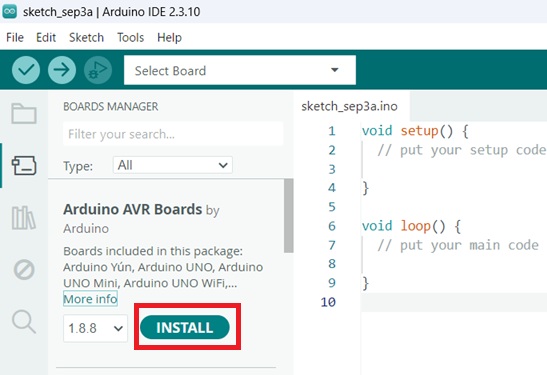Viewport: 547px width, 375px height.
Task: Start the Debug tool
Action: 98,70
